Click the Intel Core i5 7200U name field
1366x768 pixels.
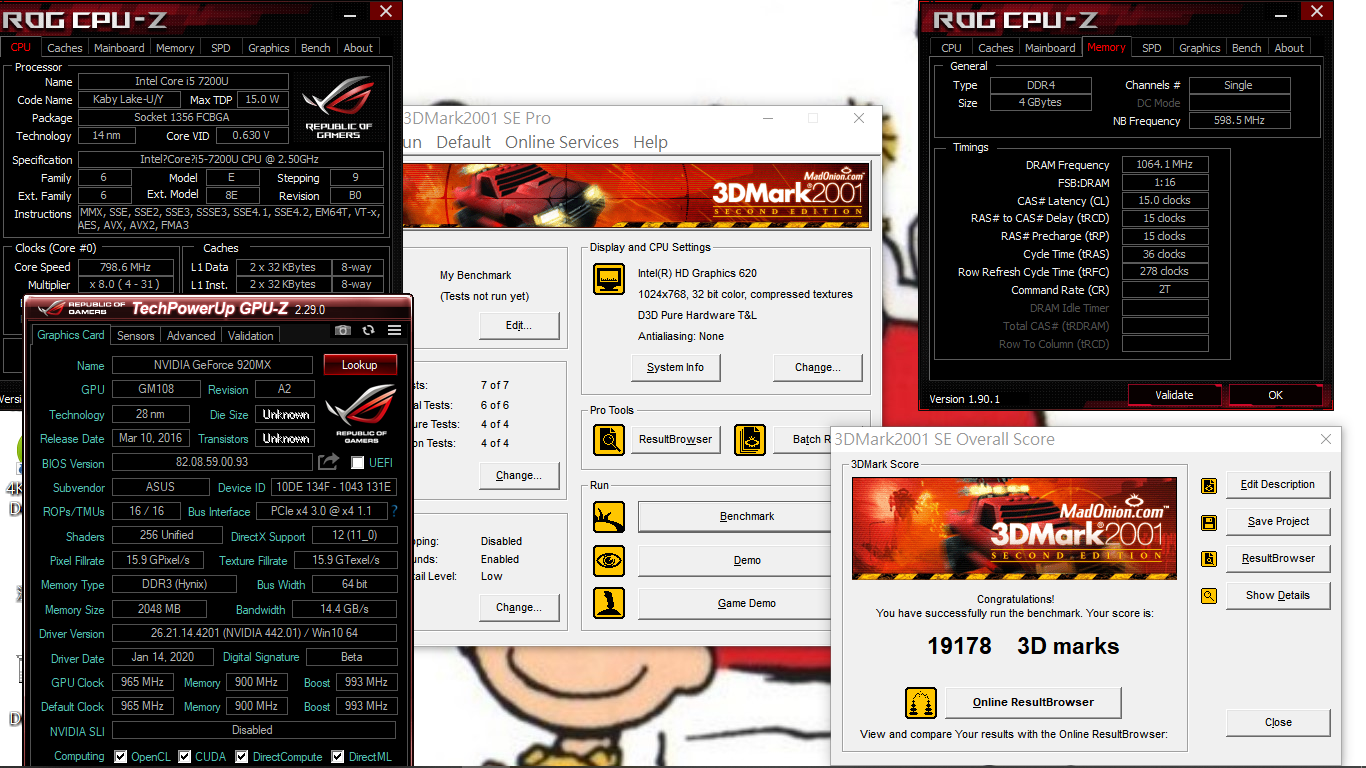coord(183,81)
